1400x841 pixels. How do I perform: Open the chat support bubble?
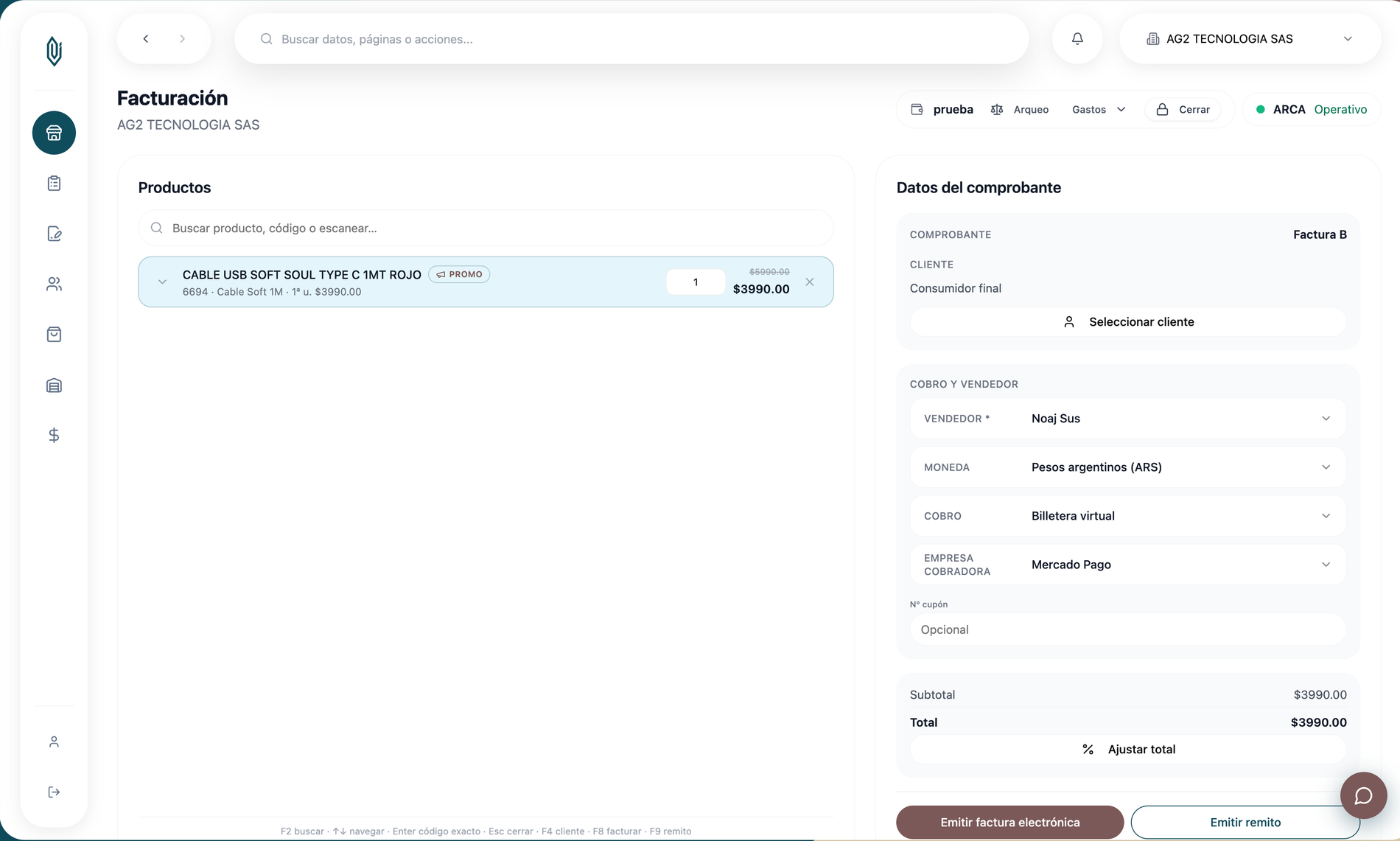pyautogui.click(x=1363, y=795)
